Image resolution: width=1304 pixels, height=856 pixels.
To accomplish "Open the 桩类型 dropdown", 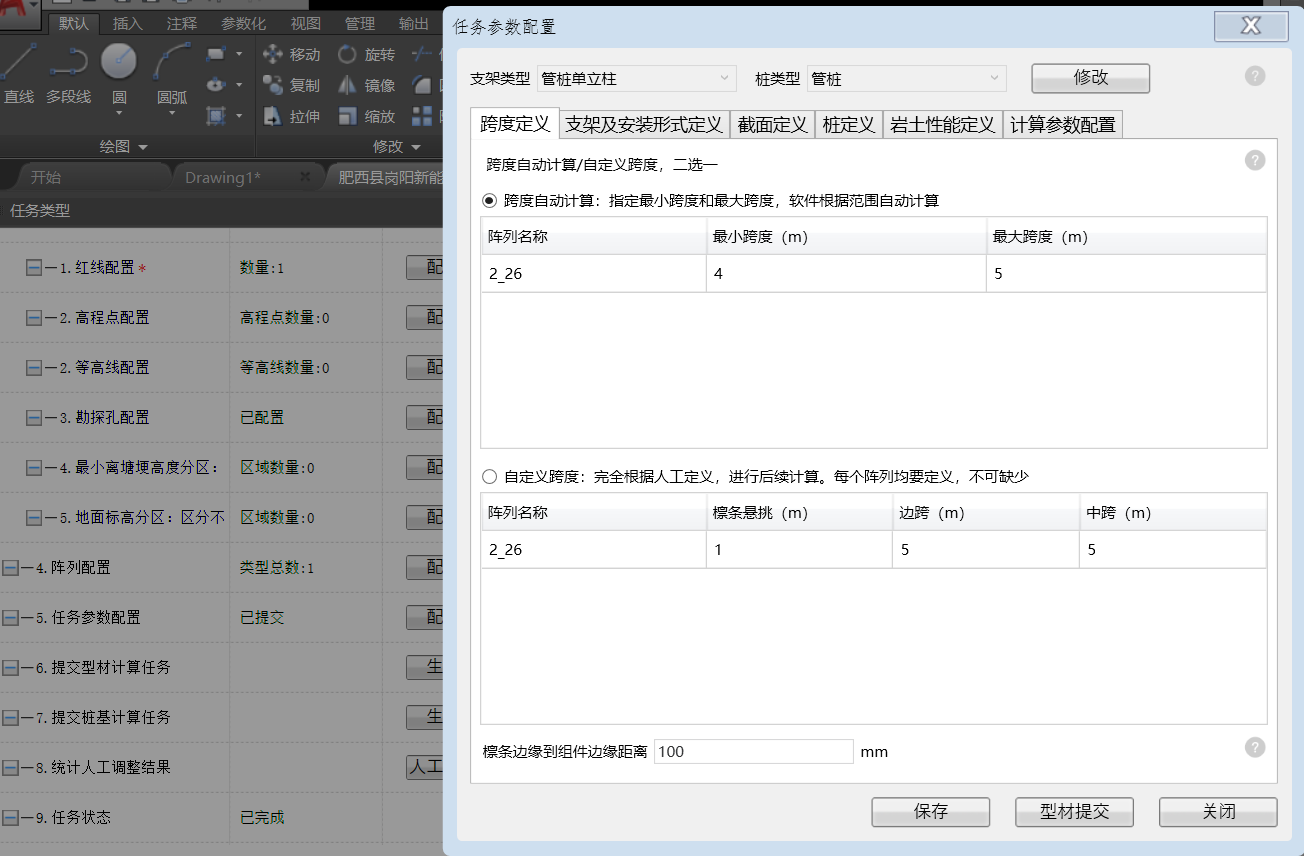I will tap(906, 78).
